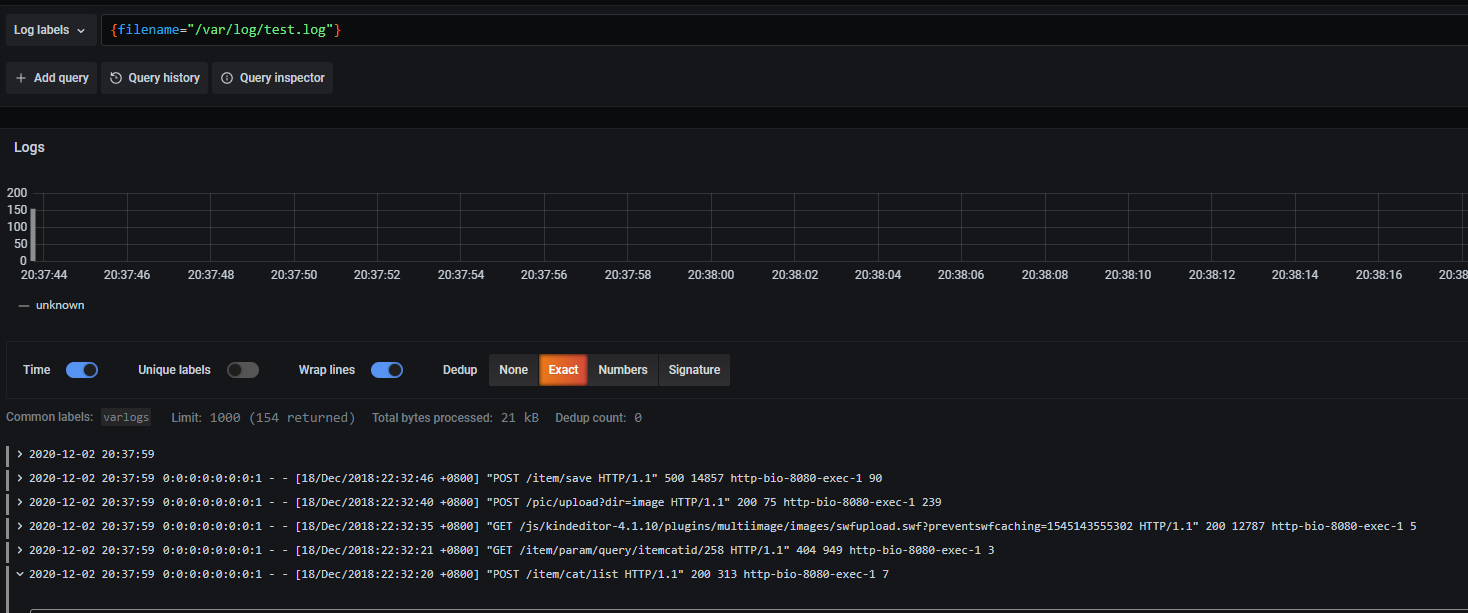1468x613 pixels.
Task: Select the None dedup option
Action: [x=513, y=370]
